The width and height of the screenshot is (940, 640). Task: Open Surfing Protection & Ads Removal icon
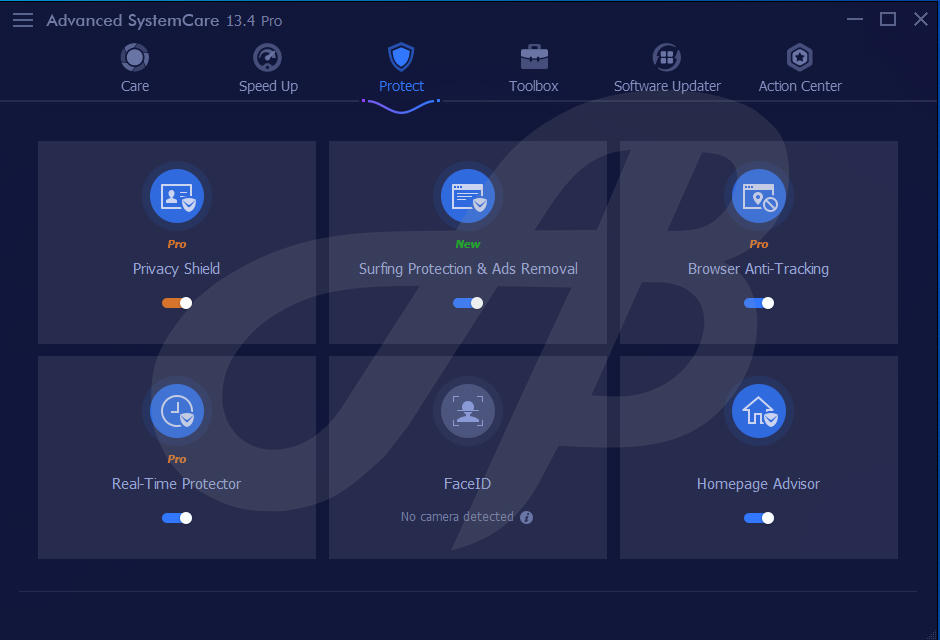tap(468, 196)
